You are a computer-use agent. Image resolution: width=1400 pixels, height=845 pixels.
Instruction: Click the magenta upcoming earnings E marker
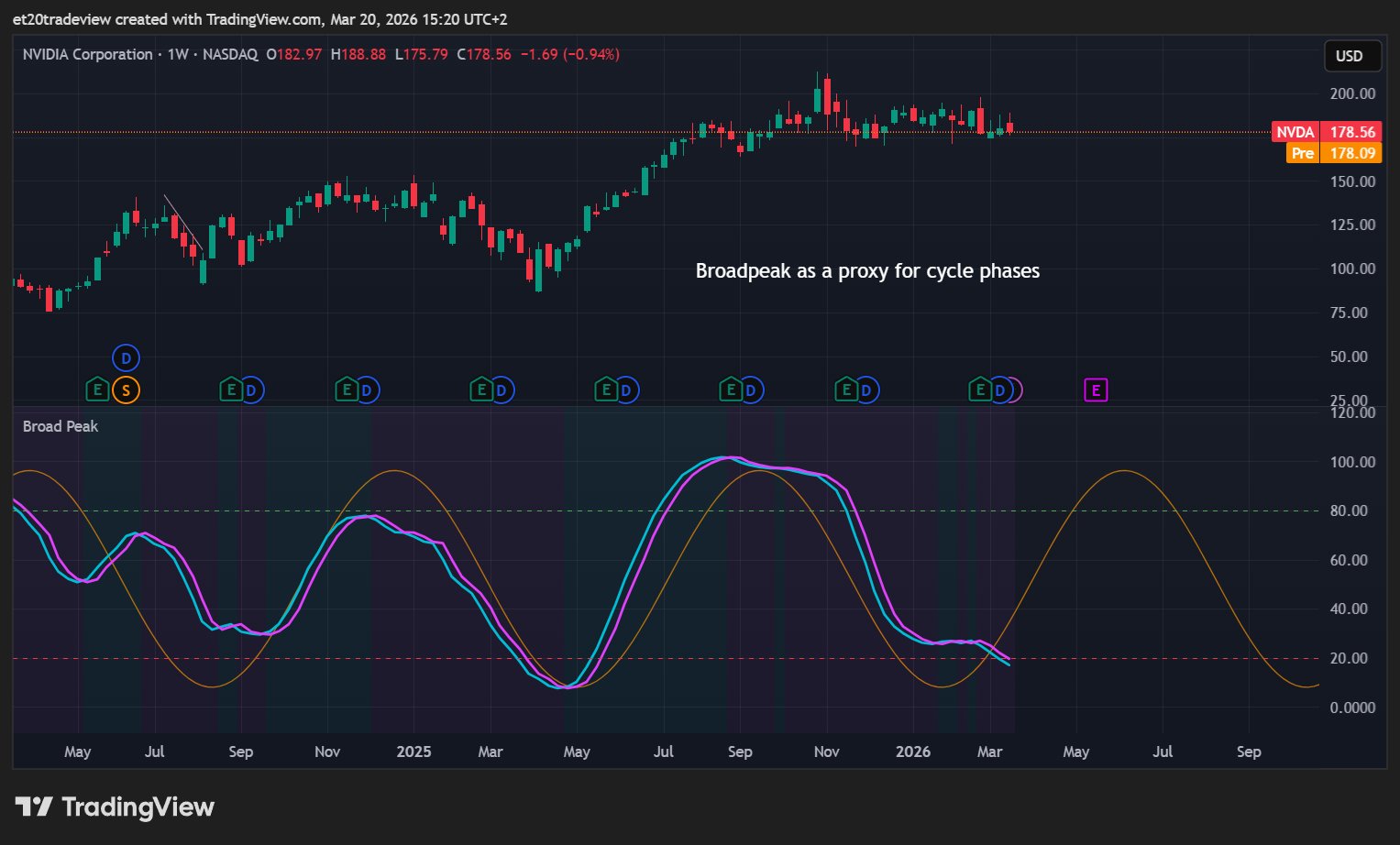click(1096, 390)
